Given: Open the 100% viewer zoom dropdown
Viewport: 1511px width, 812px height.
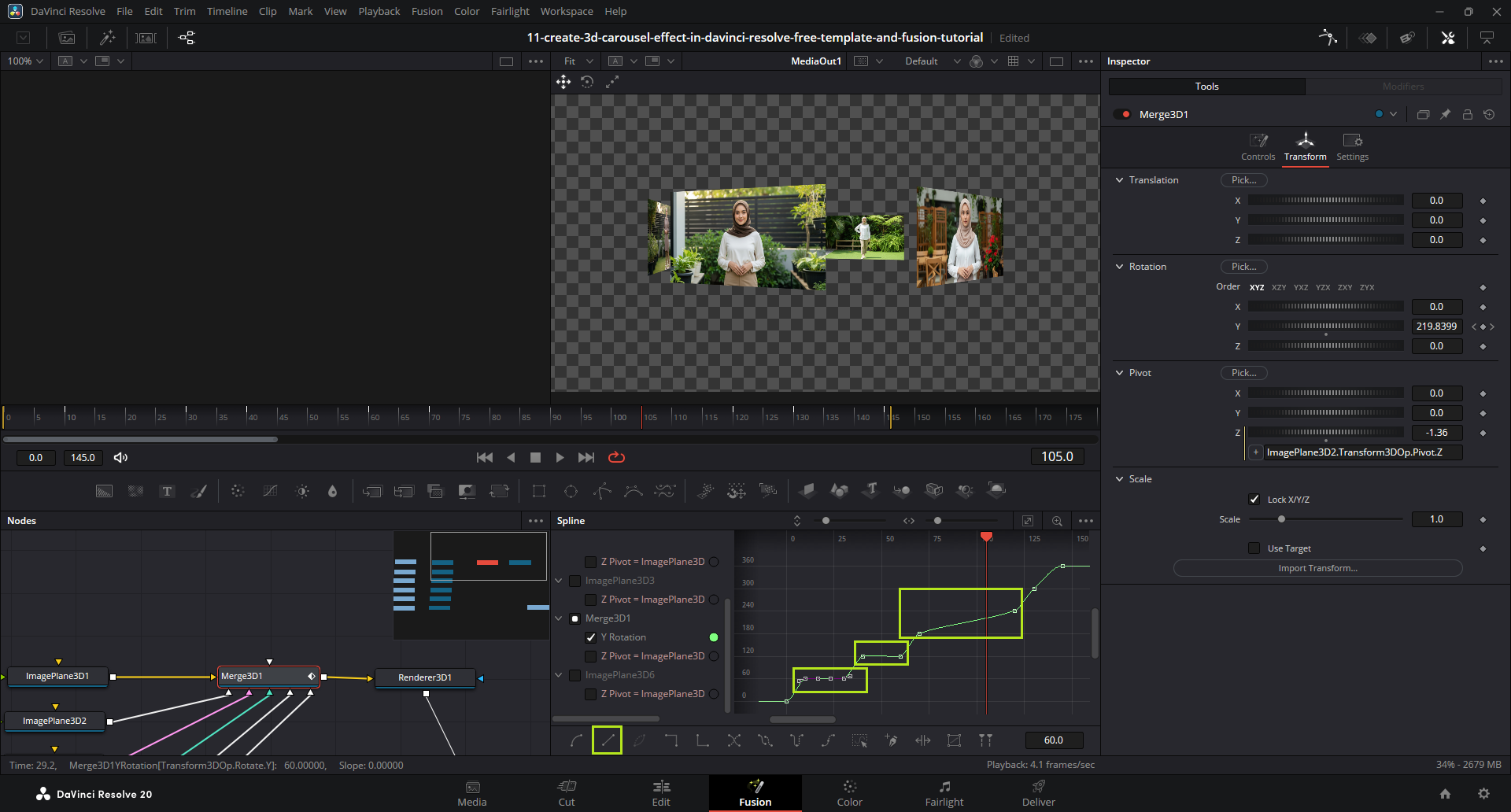Looking at the screenshot, I should point(25,61).
